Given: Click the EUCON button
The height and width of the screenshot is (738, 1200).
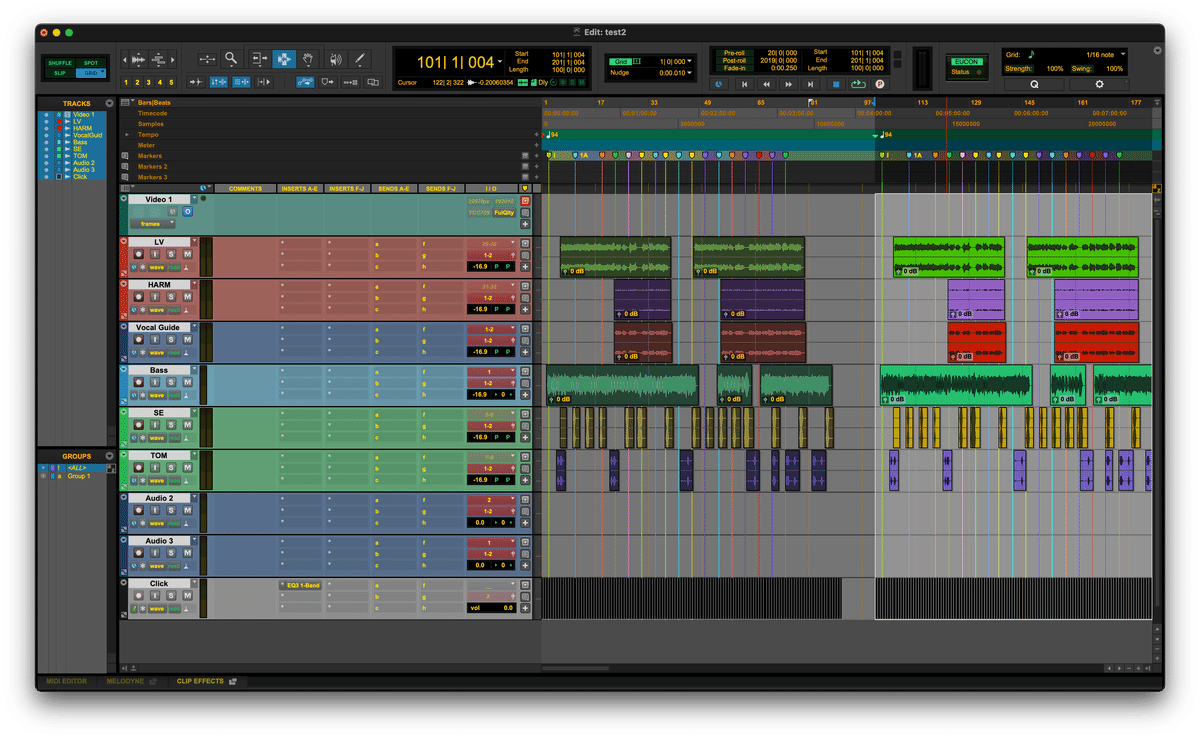Looking at the screenshot, I should point(966,62).
